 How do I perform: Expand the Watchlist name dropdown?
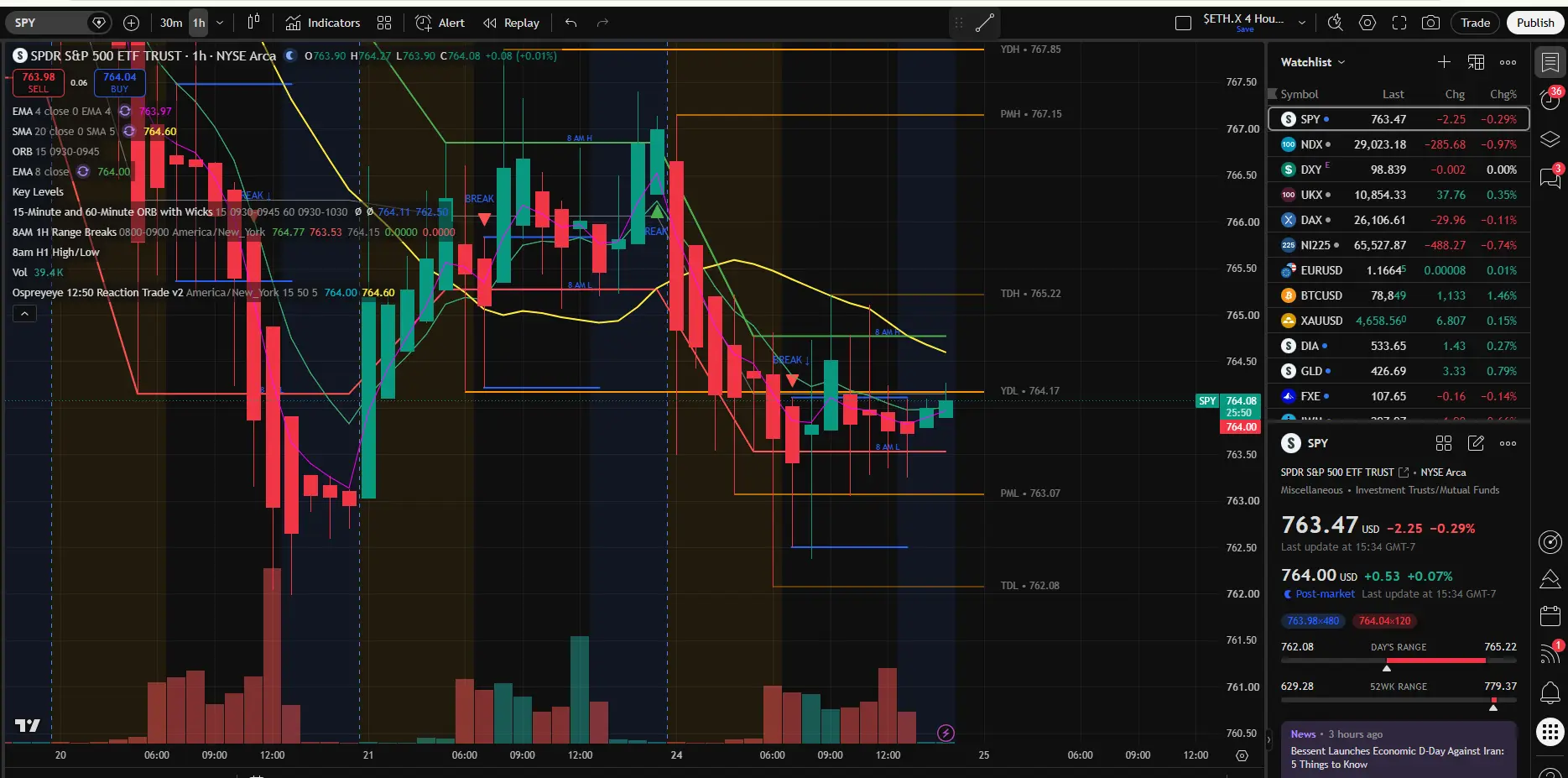(1341, 62)
